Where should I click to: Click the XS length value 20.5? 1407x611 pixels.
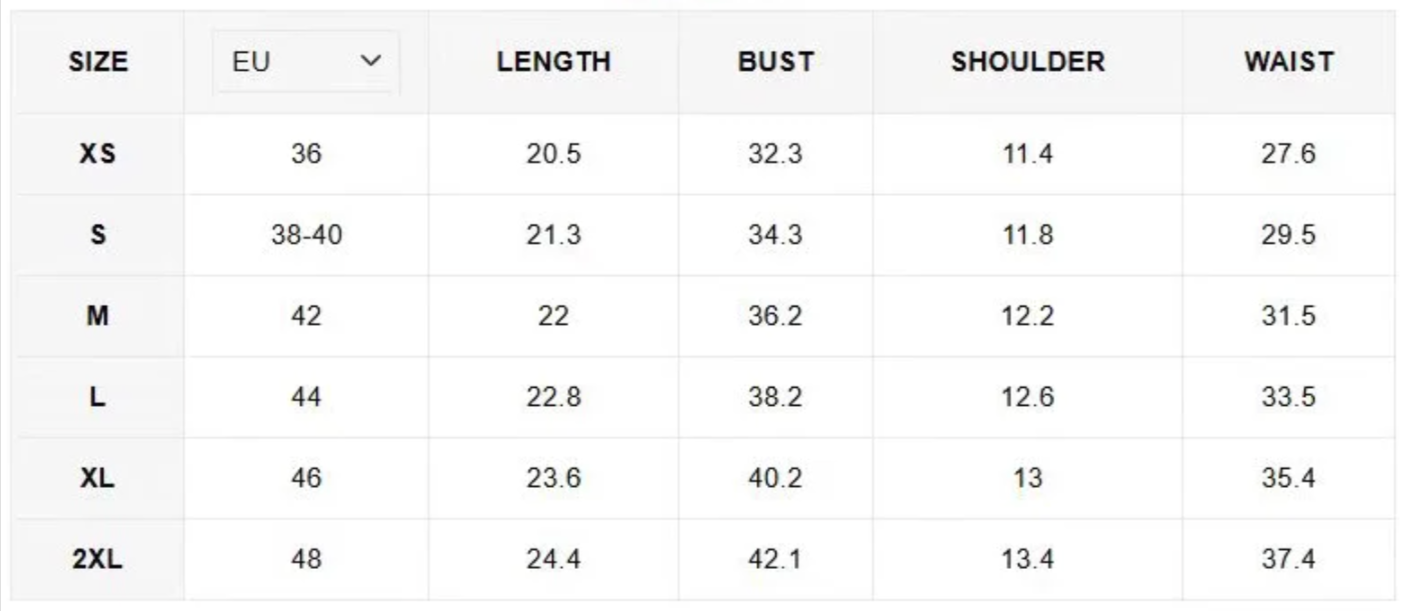(x=553, y=155)
